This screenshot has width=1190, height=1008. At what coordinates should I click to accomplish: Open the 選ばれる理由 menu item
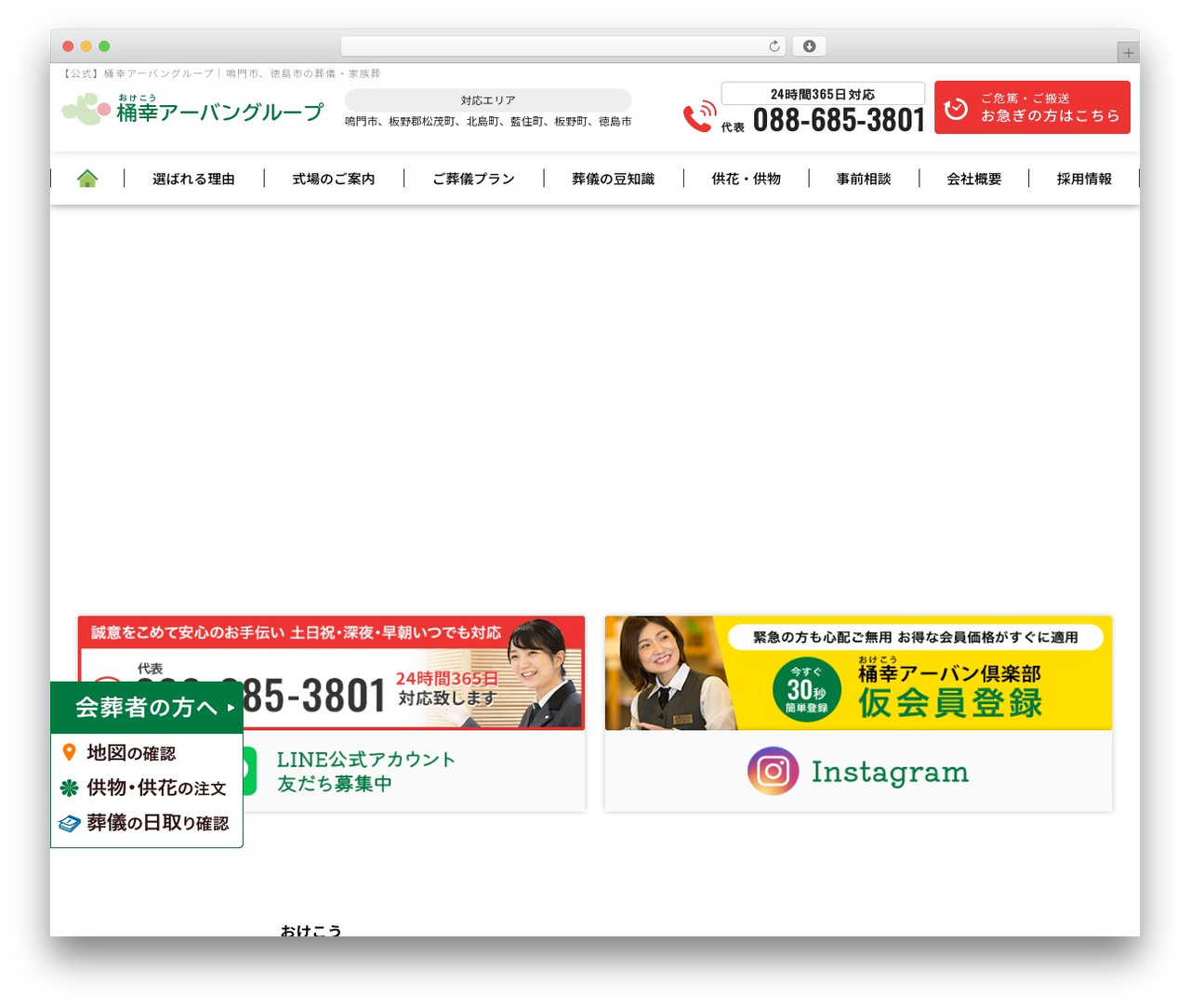[x=193, y=179]
